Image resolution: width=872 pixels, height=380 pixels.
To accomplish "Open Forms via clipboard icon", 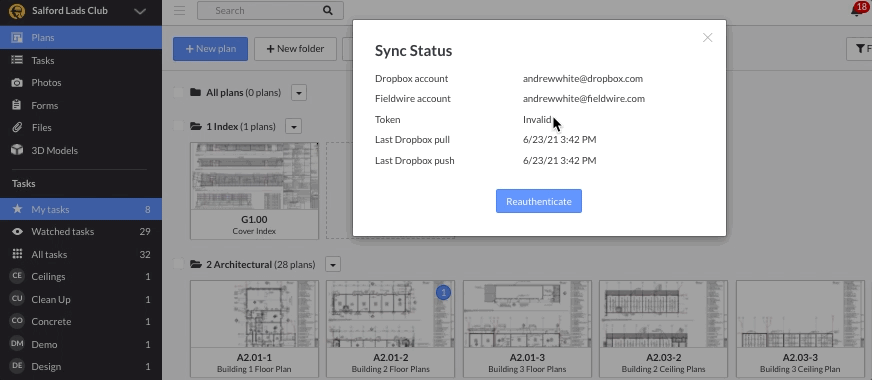I will click(17, 105).
